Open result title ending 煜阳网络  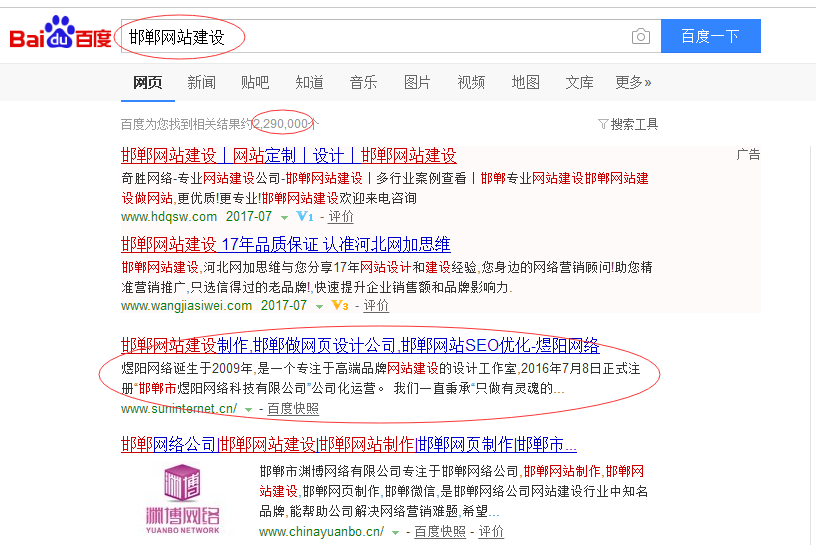click(360, 345)
